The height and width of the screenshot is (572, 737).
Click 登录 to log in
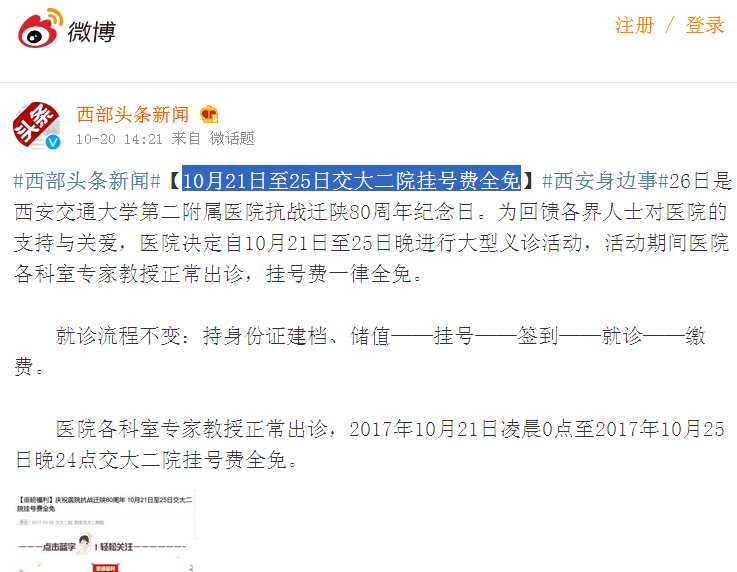[x=705, y=25]
